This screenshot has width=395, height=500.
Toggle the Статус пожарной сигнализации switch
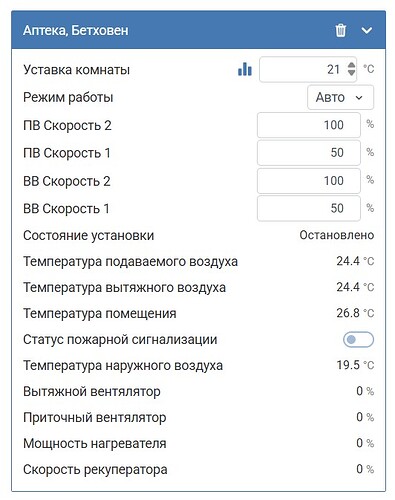pyautogui.click(x=358, y=340)
